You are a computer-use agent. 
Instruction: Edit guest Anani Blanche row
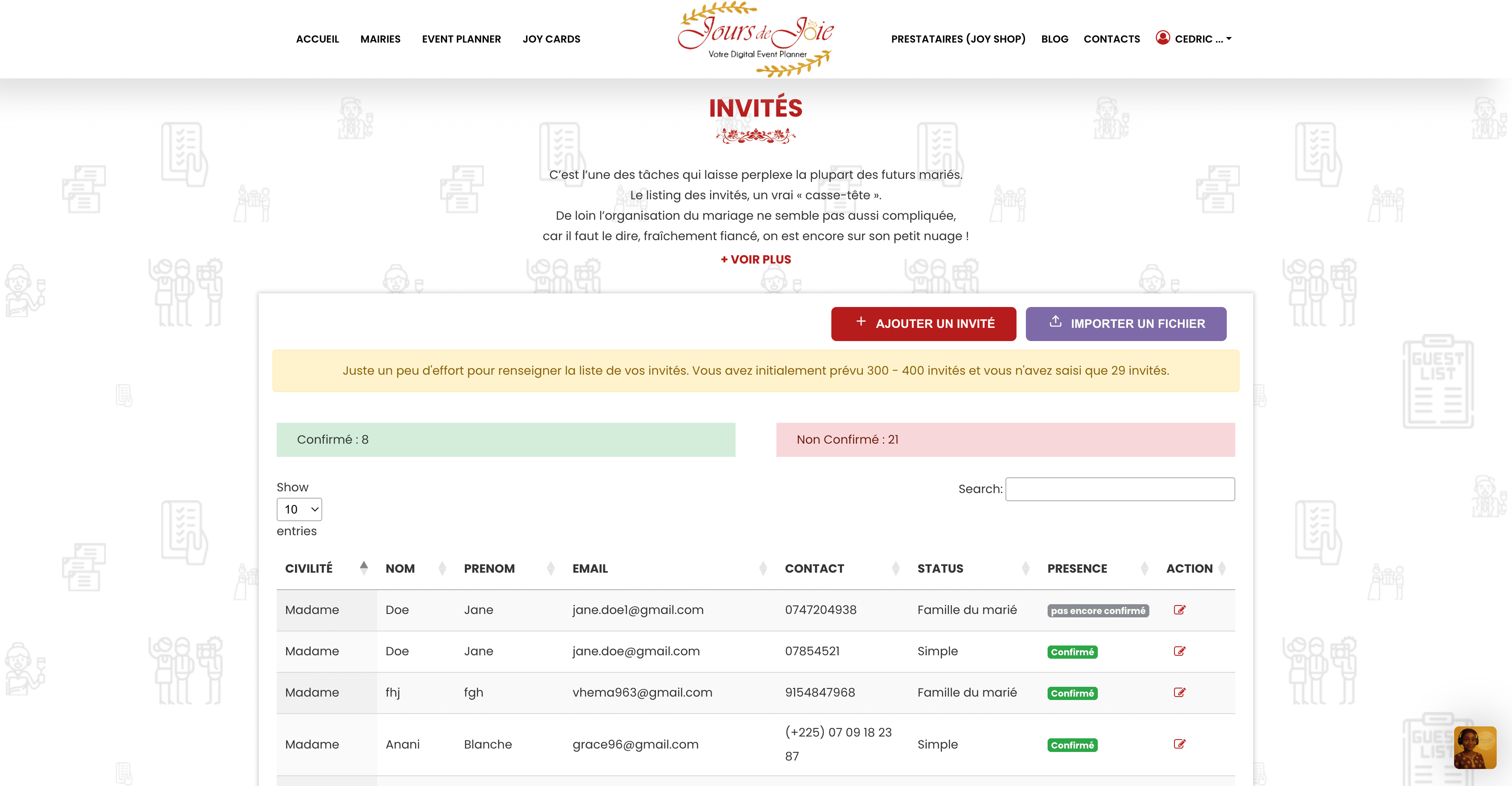tap(1179, 744)
